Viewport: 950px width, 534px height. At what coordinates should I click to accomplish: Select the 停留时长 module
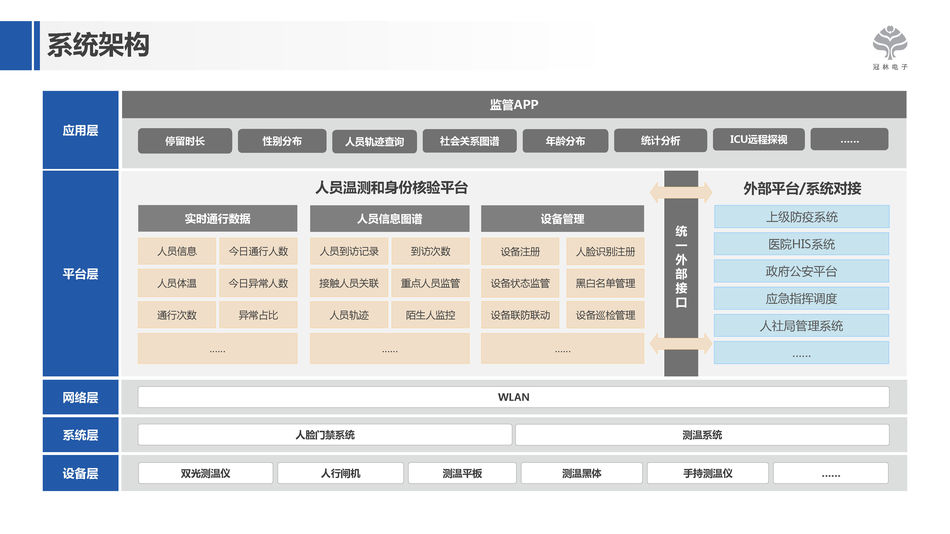(185, 141)
